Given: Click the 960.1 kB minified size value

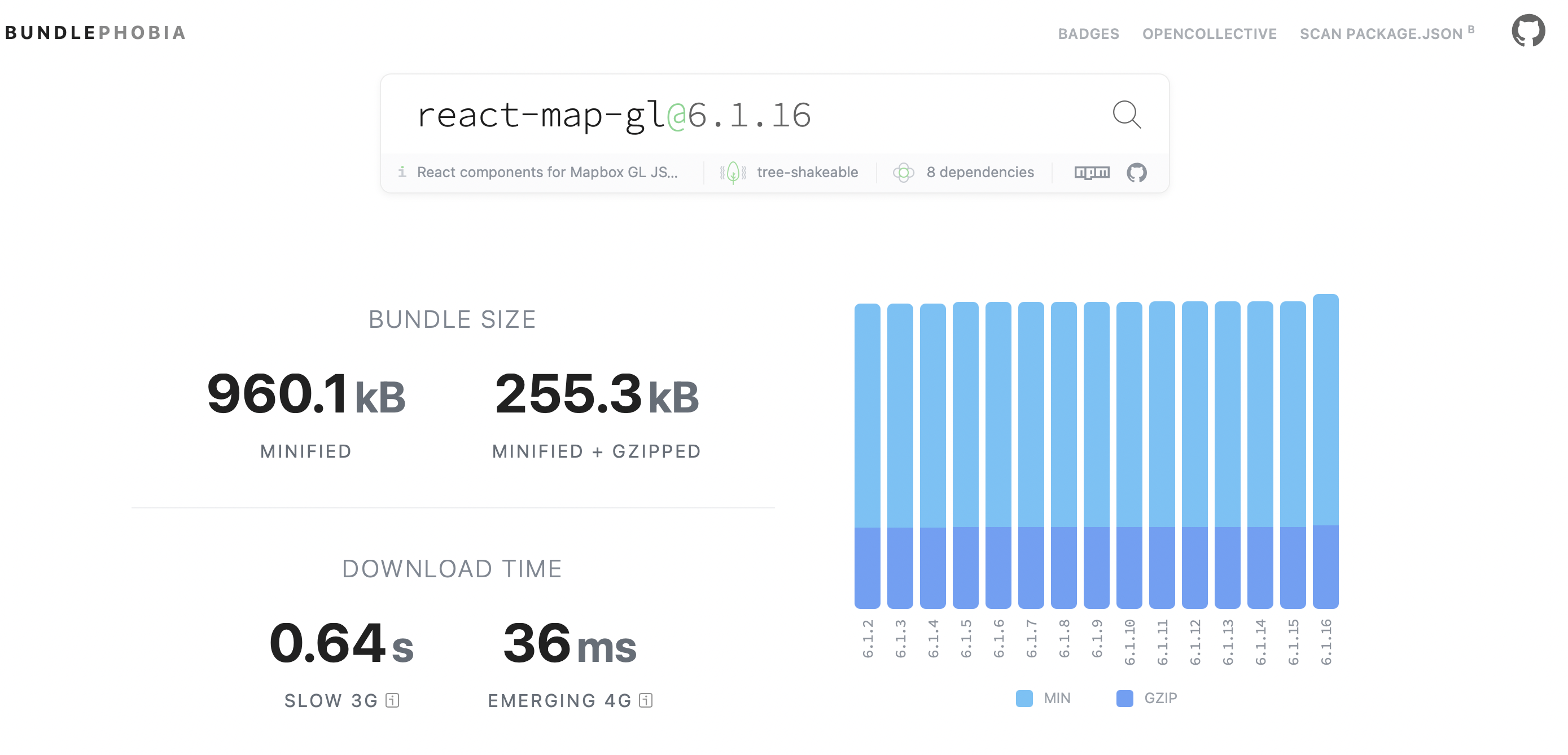Looking at the screenshot, I should (306, 394).
